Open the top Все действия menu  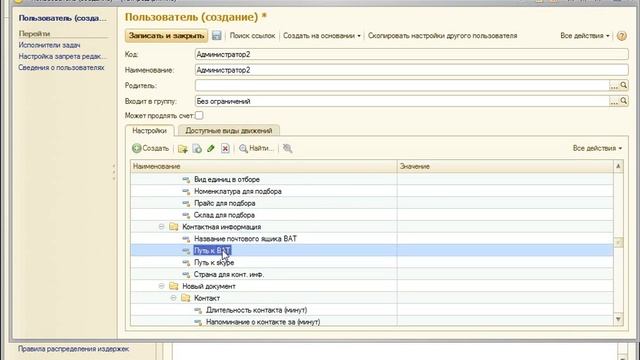(584, 36)
